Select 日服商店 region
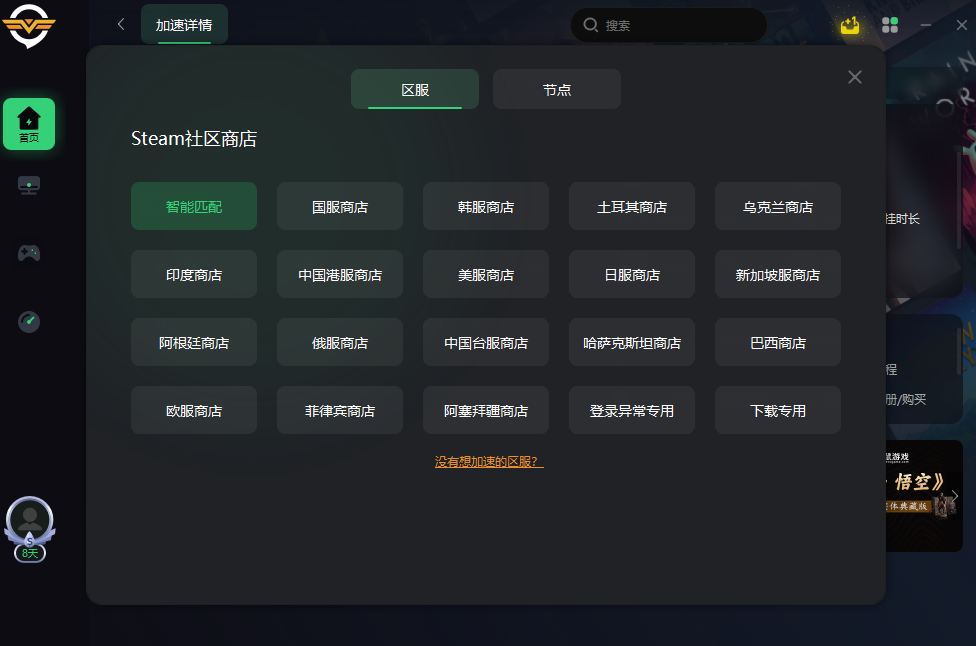Image resolution: width=976 pixels, height=646 pixels. tap(632, 274)
